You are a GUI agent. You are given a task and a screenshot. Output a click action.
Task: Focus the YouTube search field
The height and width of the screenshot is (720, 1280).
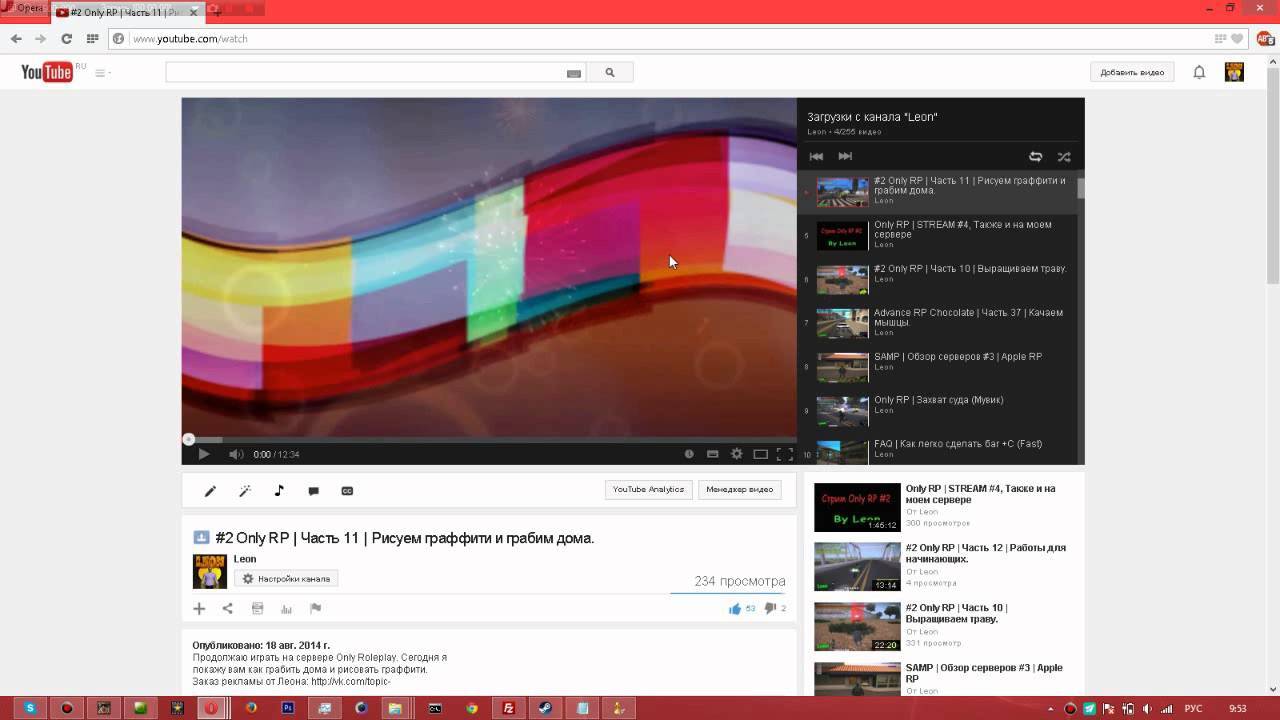[x=376, y=72]
